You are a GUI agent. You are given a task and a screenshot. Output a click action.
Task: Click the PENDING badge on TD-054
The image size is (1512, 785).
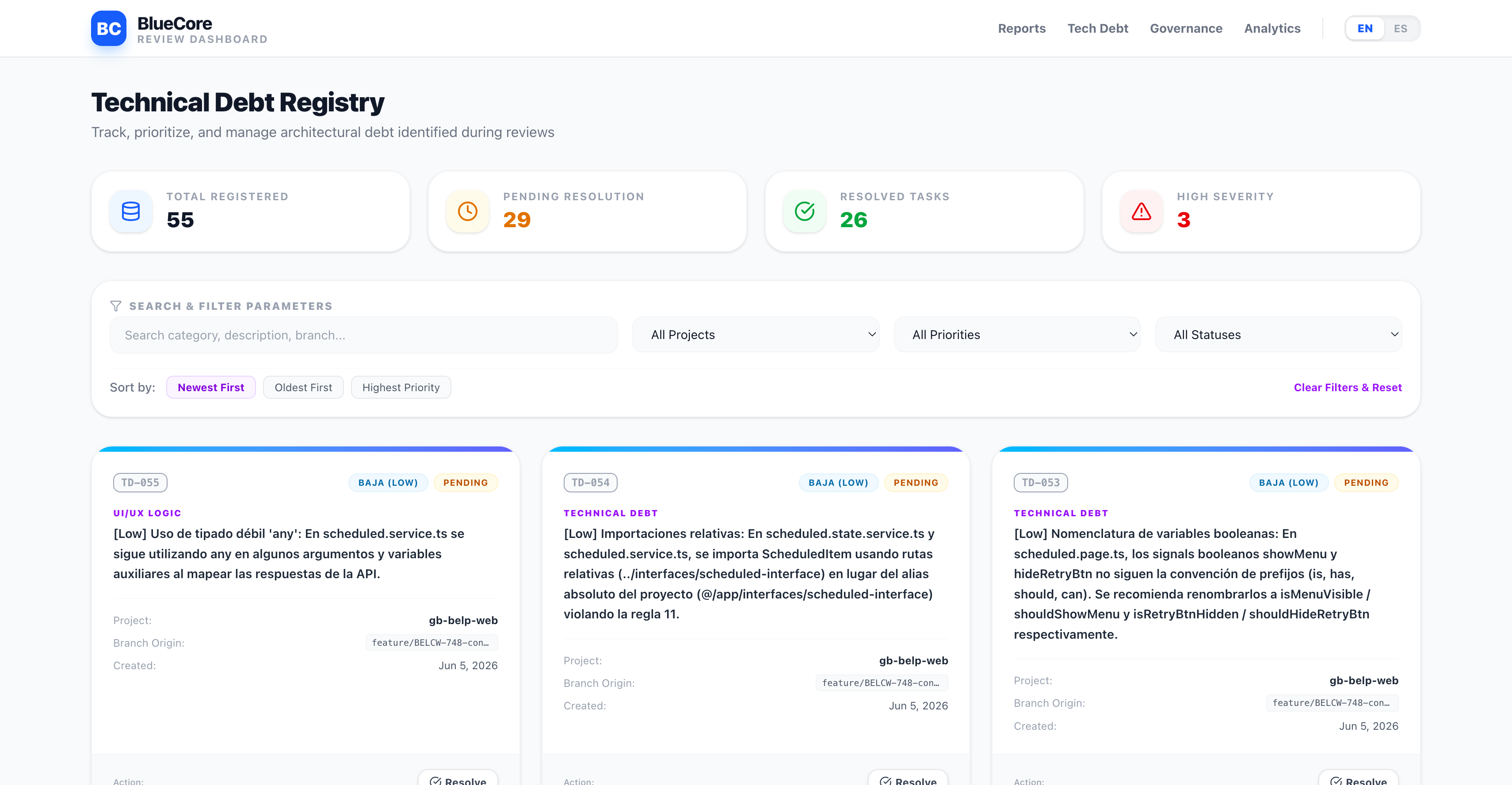tap(916, 482)
